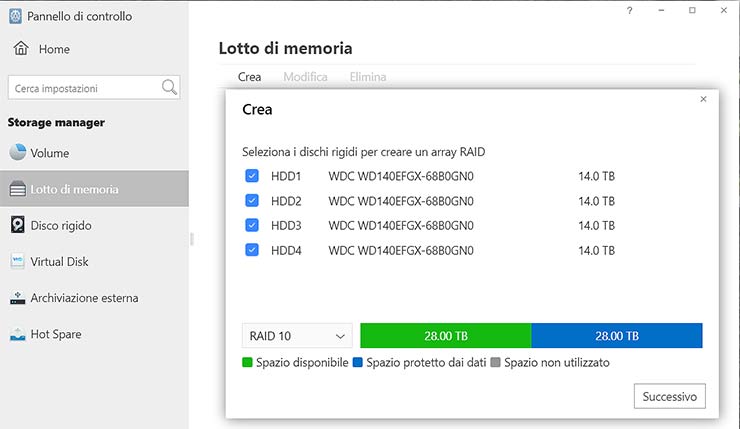Open the RAID 10 type dropdown
Screen dimensions: 740x429
point(297,336)
